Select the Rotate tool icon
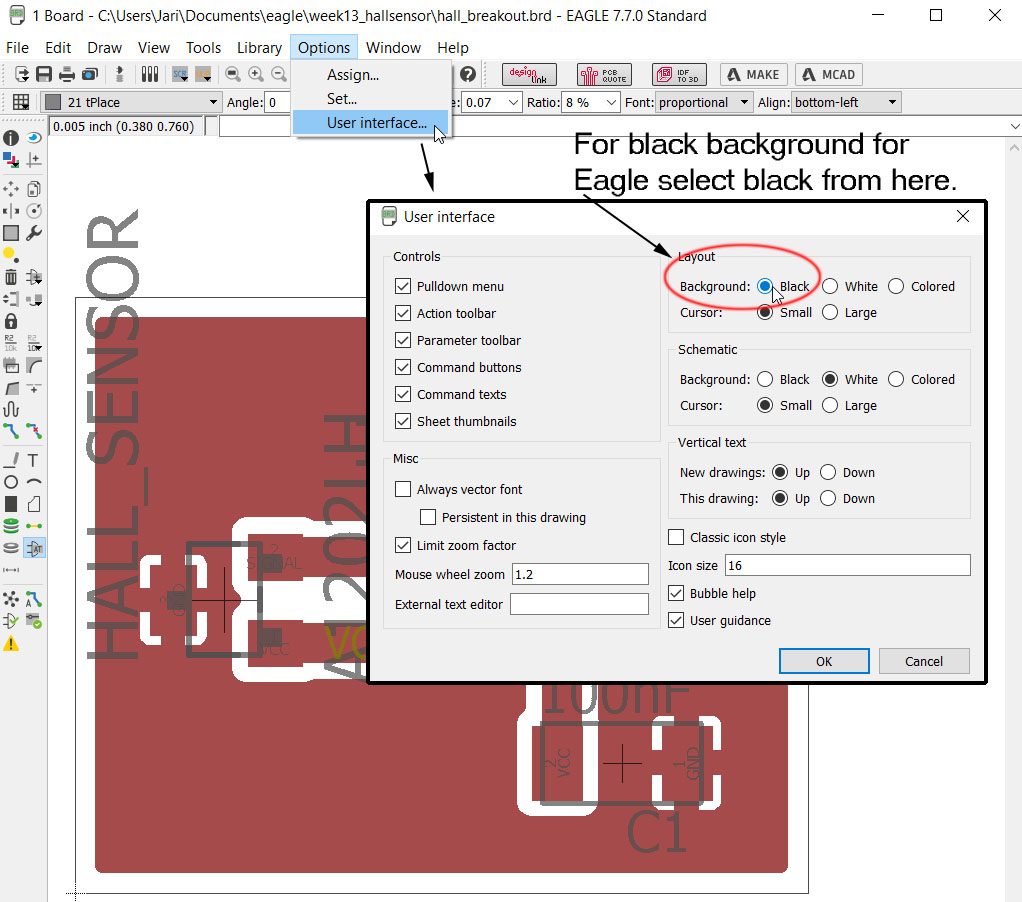This screenshot has width=1022, height=902. (34, 211)
